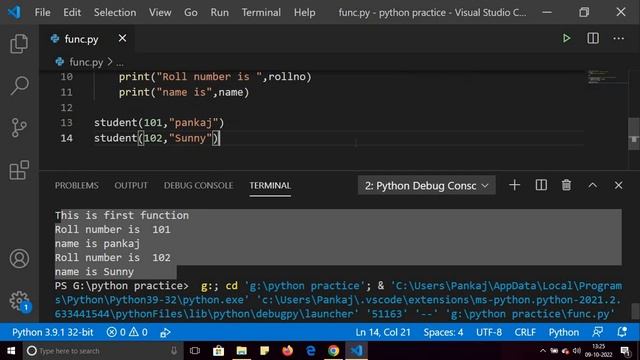The image size is (640, 360).
Task: Open the File menu
Action: (42, 12)
